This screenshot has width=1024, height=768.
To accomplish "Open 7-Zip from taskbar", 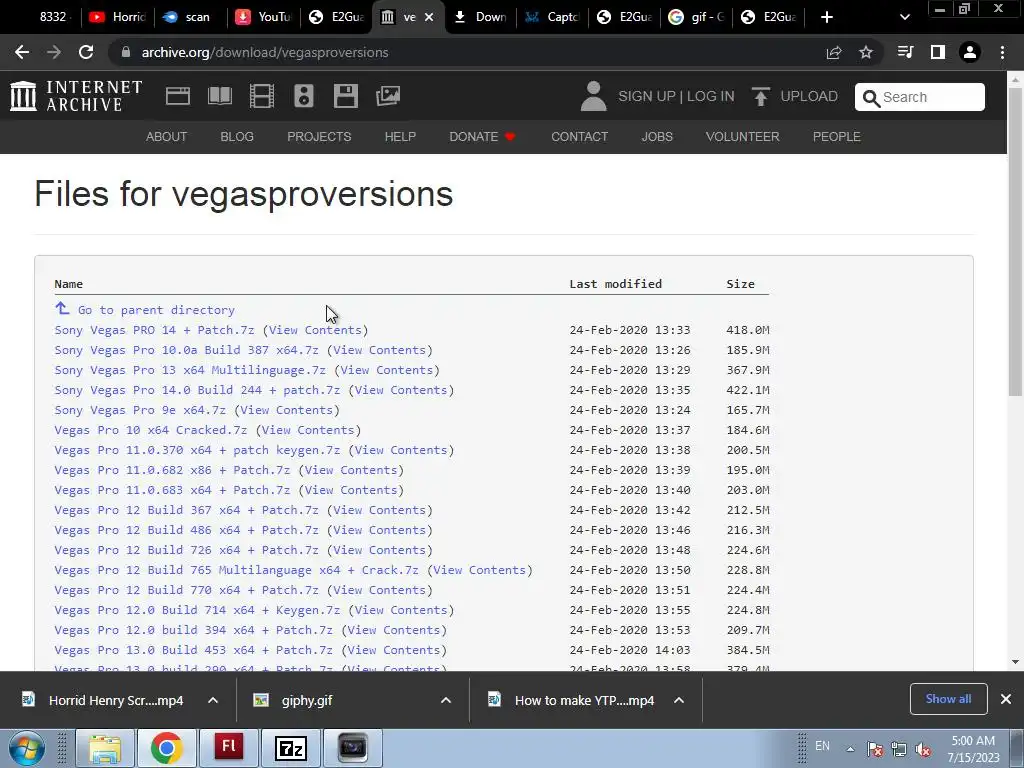I will point(291,748).
